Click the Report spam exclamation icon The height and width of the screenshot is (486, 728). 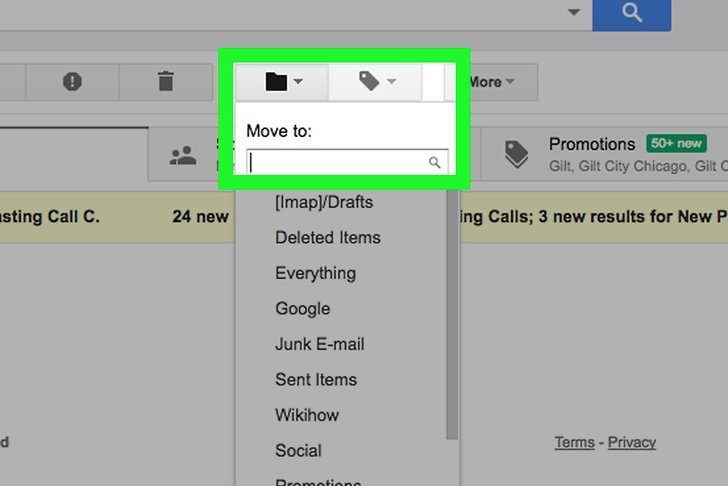tap(72, 82)
